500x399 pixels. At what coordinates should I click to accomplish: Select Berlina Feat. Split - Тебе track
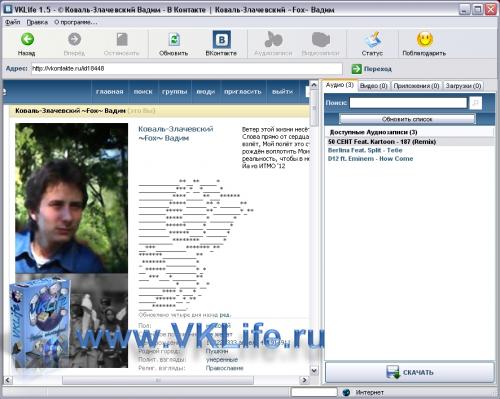pos(365,150)
